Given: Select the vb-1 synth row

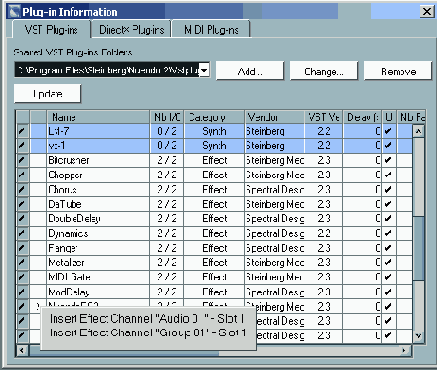Looking at the screenshot, I should [215, 146].
